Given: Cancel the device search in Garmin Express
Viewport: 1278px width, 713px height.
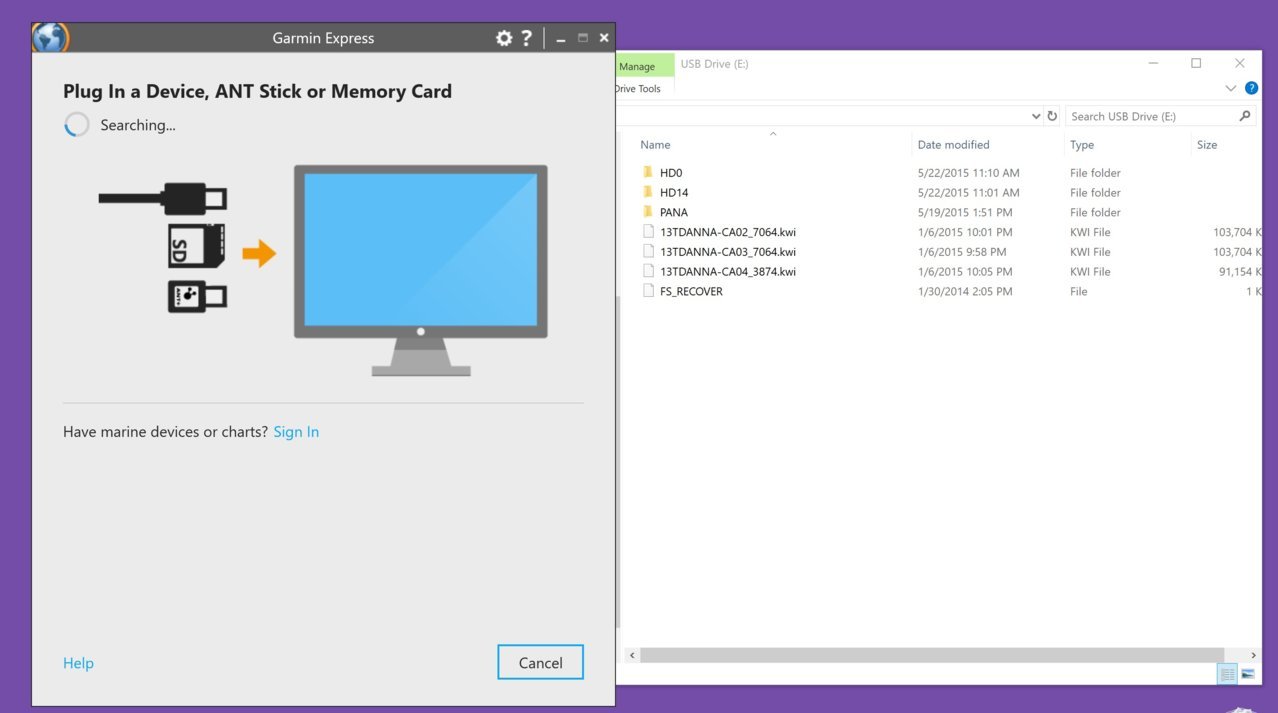Looking at the screenshot, I should click(x=540, y=663).
